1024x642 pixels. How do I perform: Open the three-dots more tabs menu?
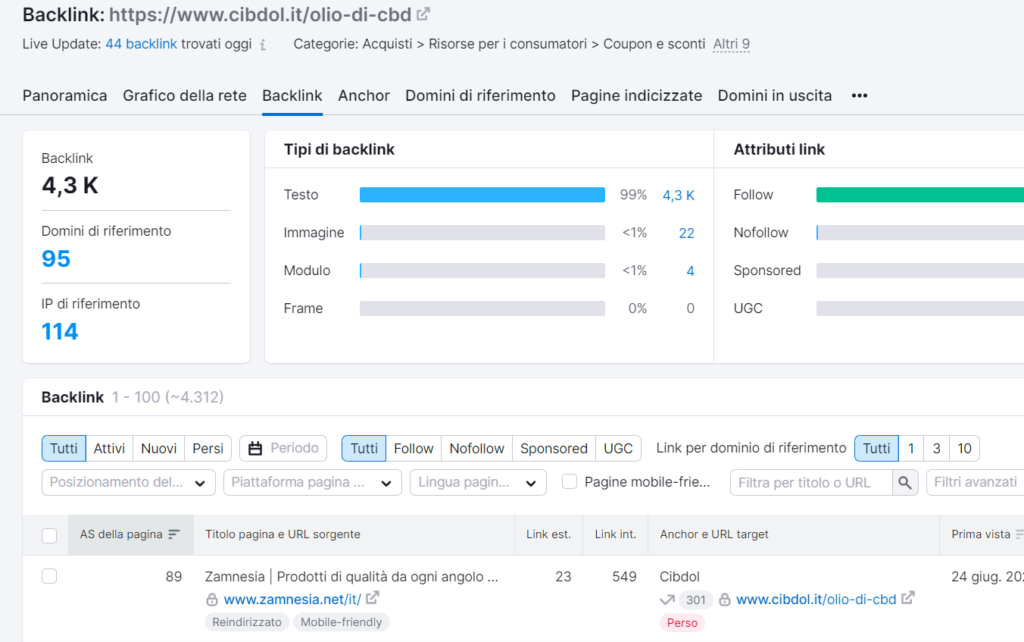859,96
